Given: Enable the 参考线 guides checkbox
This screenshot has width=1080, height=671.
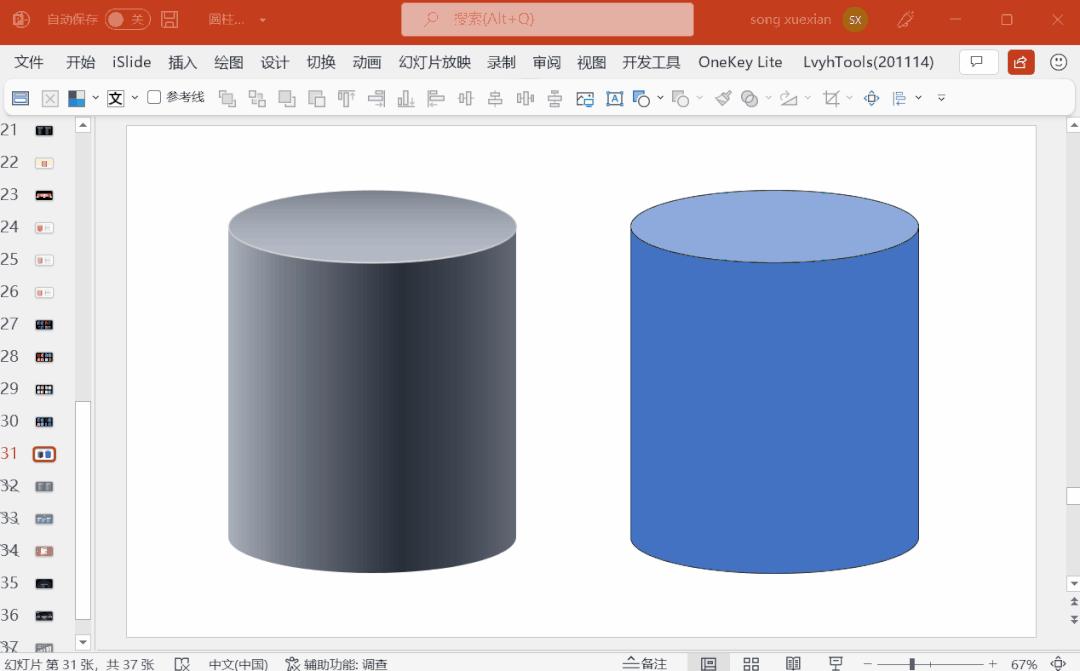Looking at the screenshot, I should (x=154, y=97).
